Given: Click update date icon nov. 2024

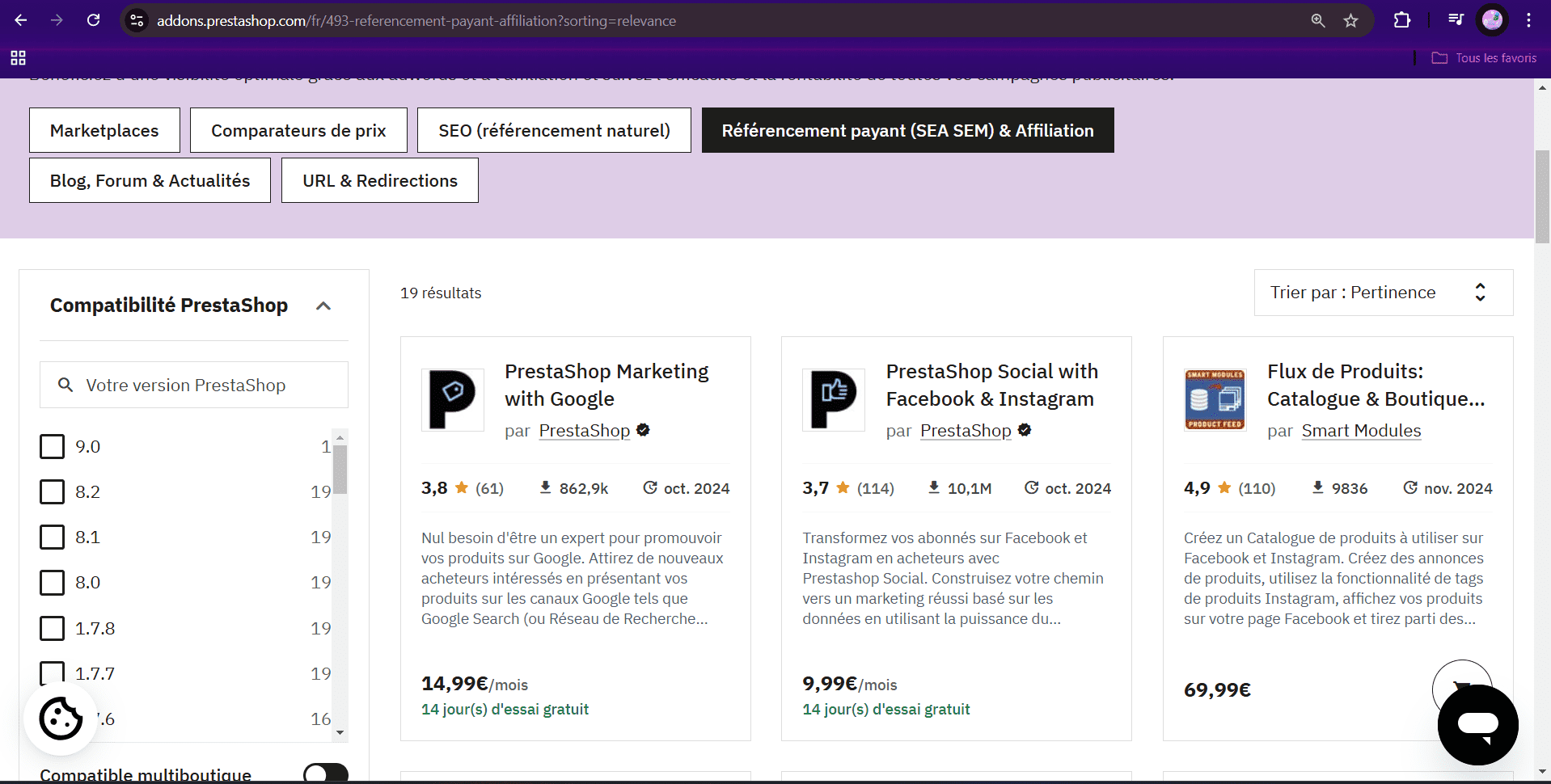Looking at the screenshot, I should click(1410, 487).
